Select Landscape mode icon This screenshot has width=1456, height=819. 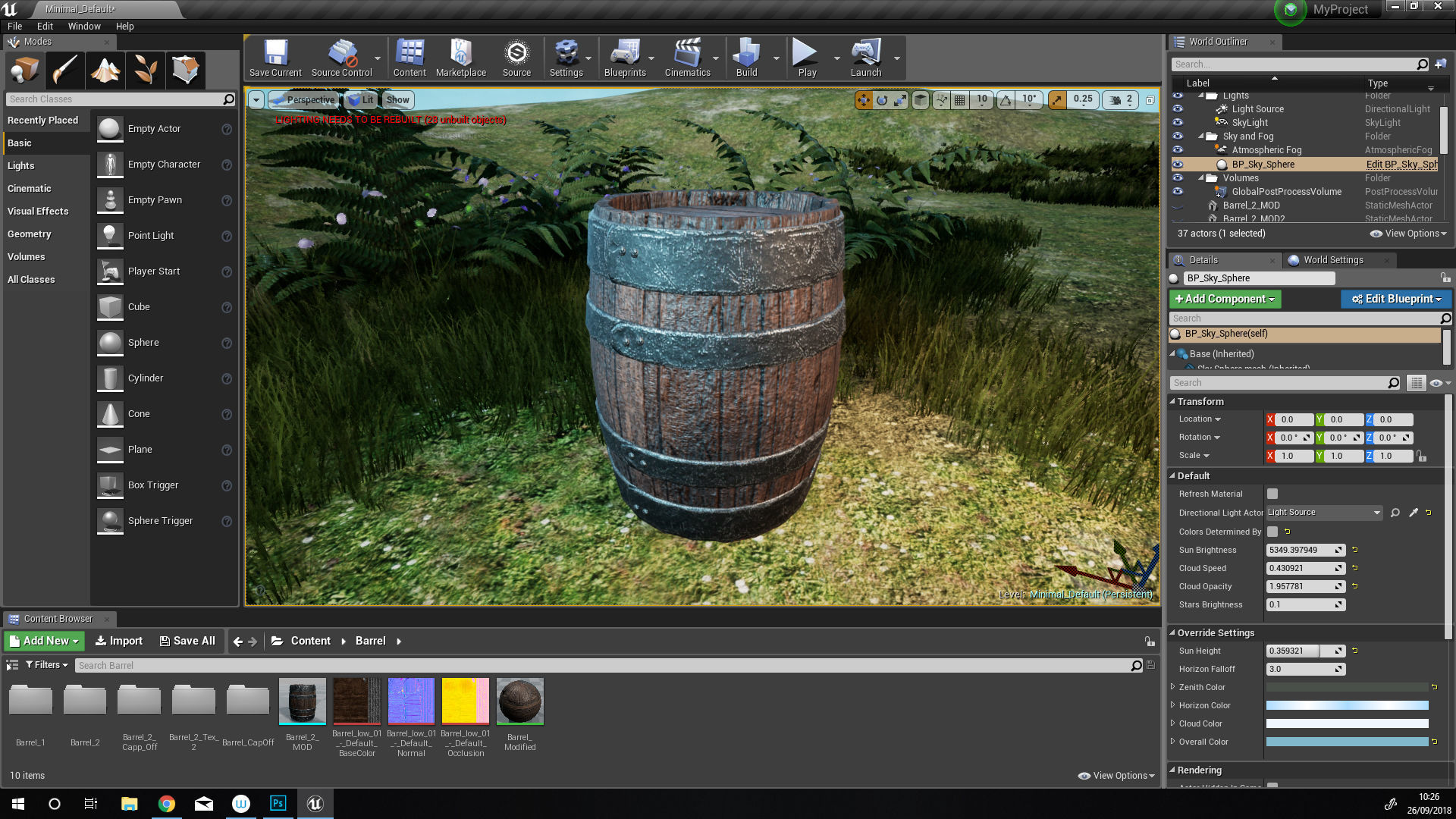105,71
